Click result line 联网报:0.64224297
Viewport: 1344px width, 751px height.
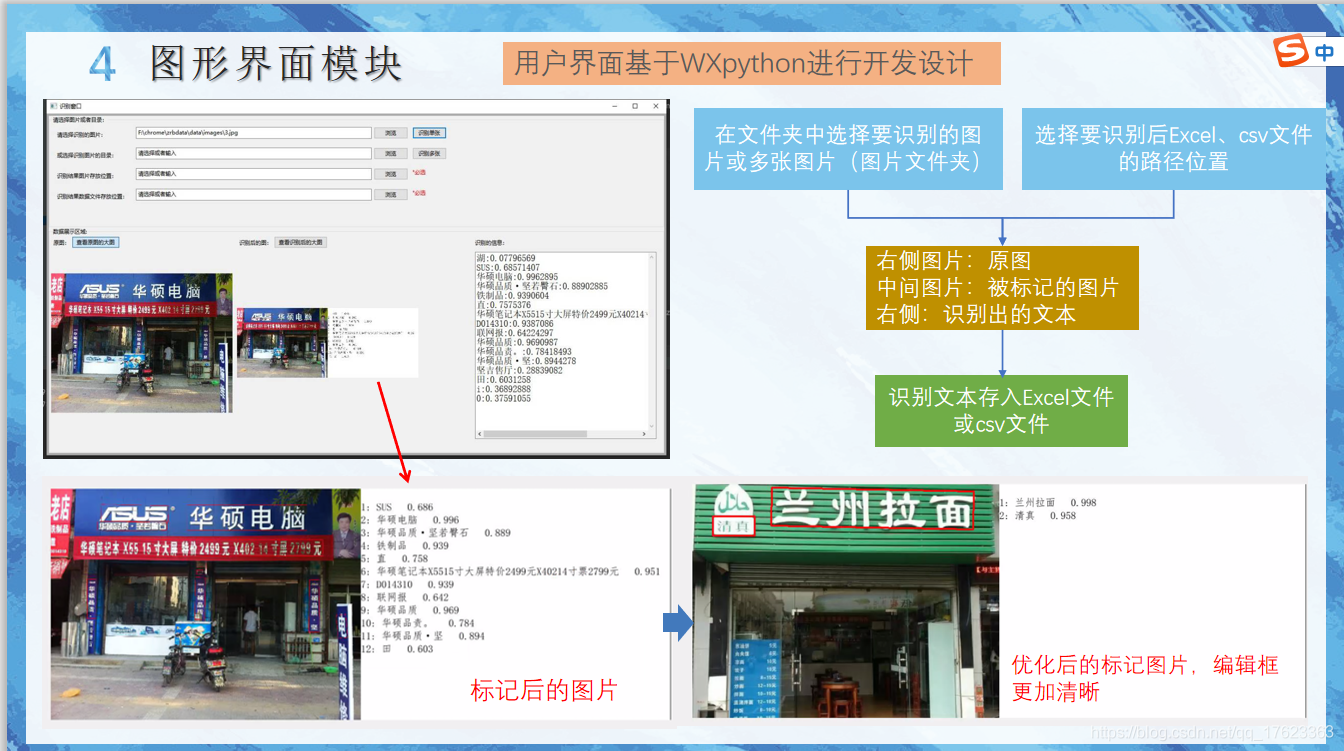[x=515, y=333]
